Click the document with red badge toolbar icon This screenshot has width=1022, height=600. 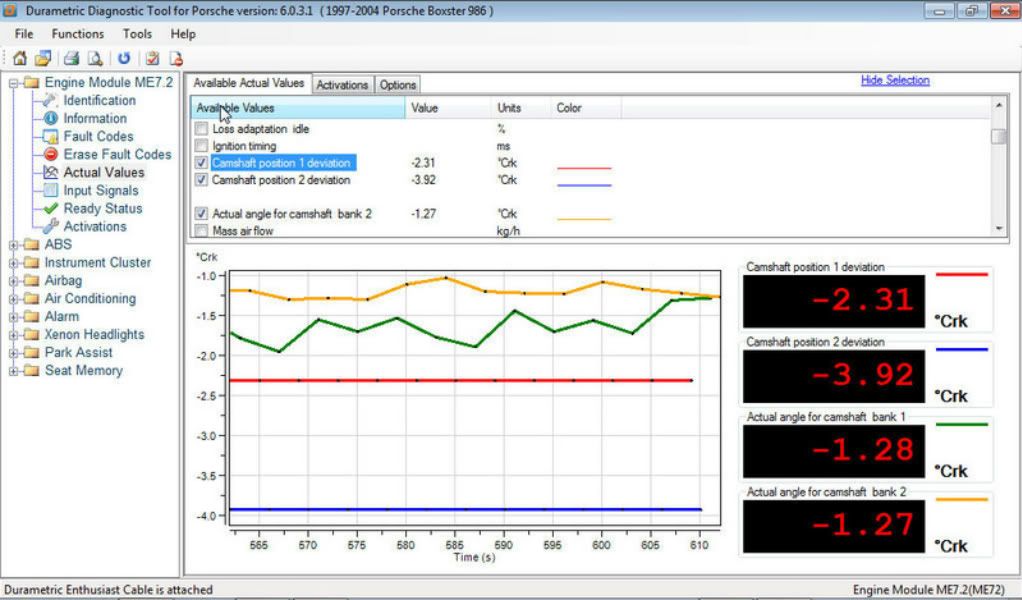[x=176, y=59]
